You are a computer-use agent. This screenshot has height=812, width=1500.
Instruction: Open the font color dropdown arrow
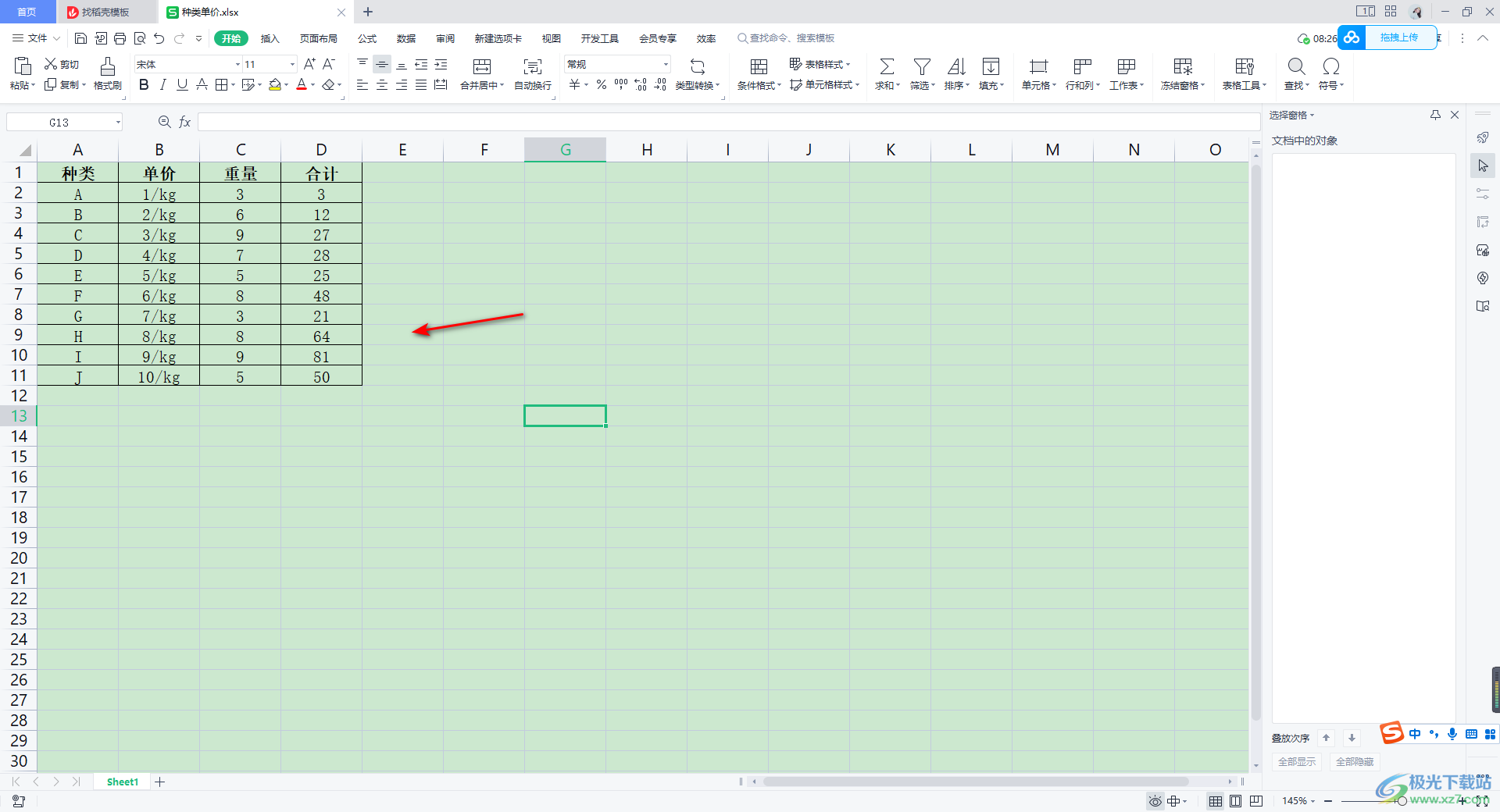pos(313,84)
